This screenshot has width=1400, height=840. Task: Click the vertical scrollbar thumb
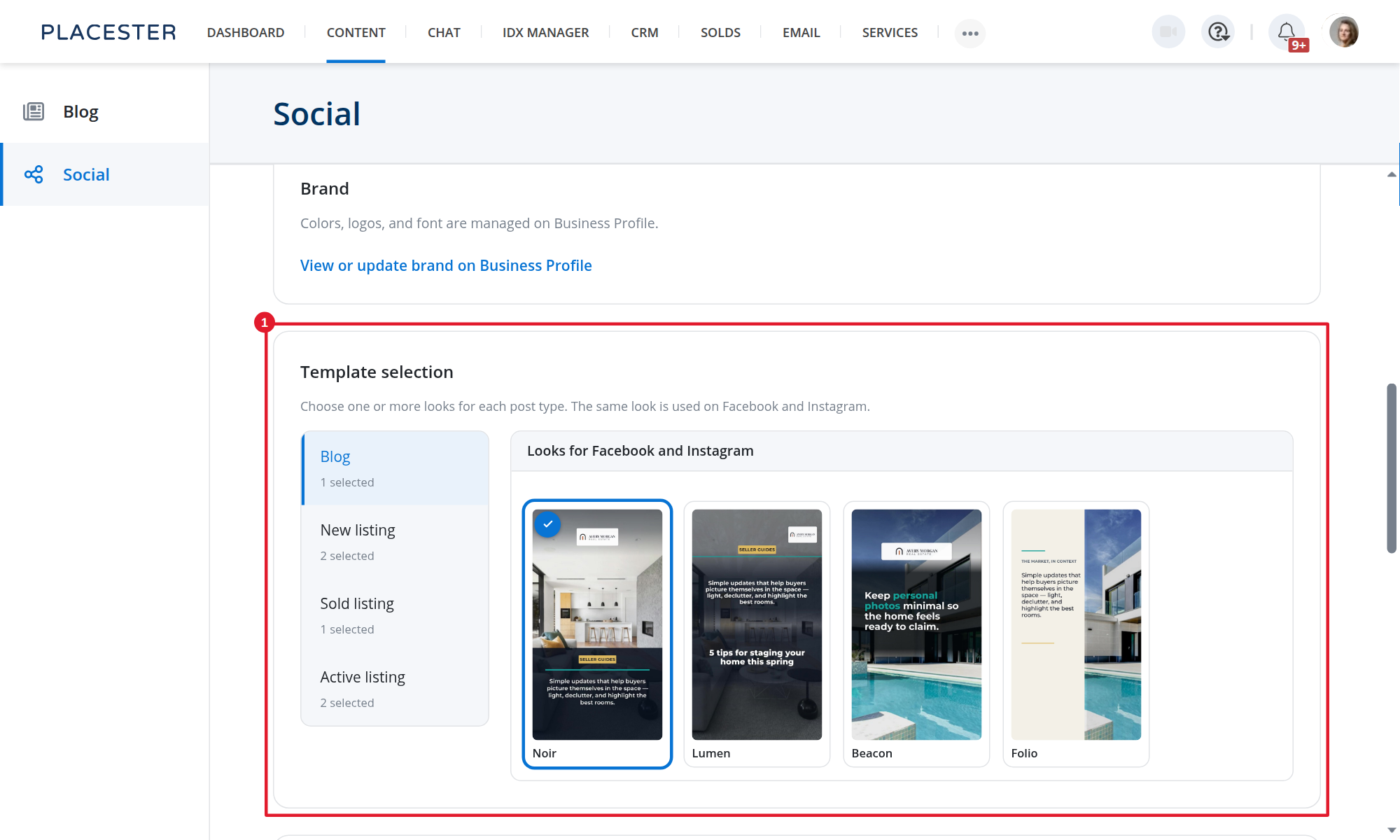[x=1392, y=468]
